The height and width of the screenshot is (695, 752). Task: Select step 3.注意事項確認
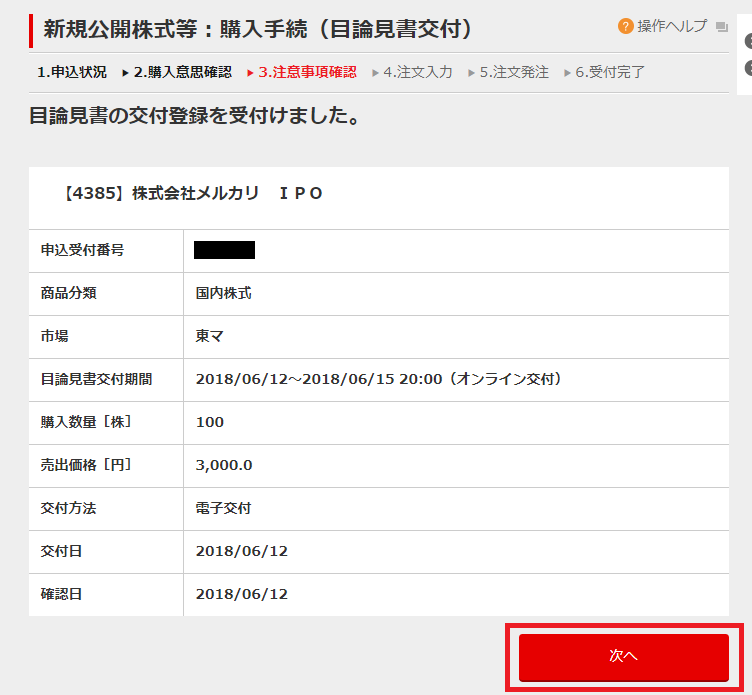[x=307, y=72]
